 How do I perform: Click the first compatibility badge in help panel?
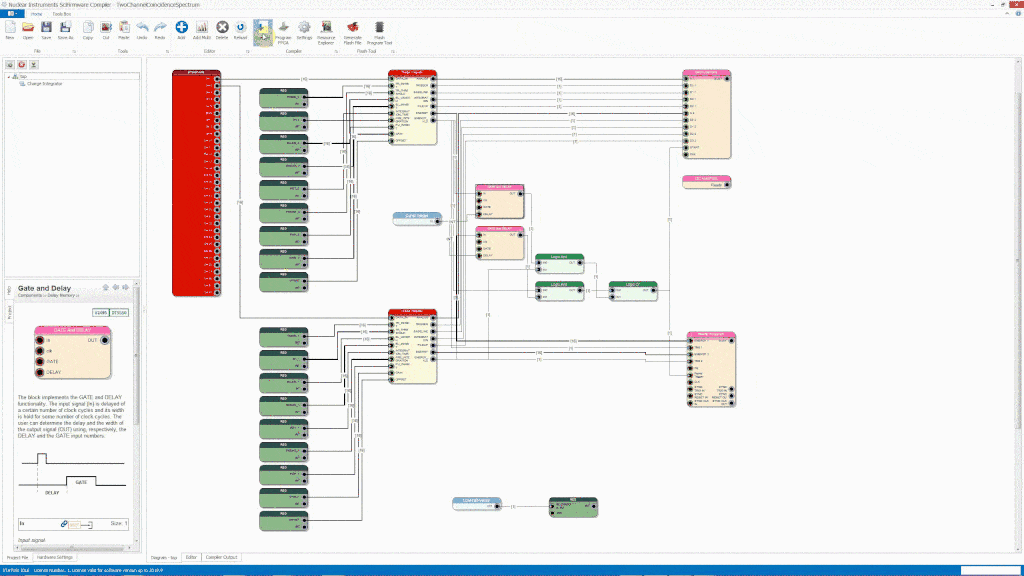101,313
